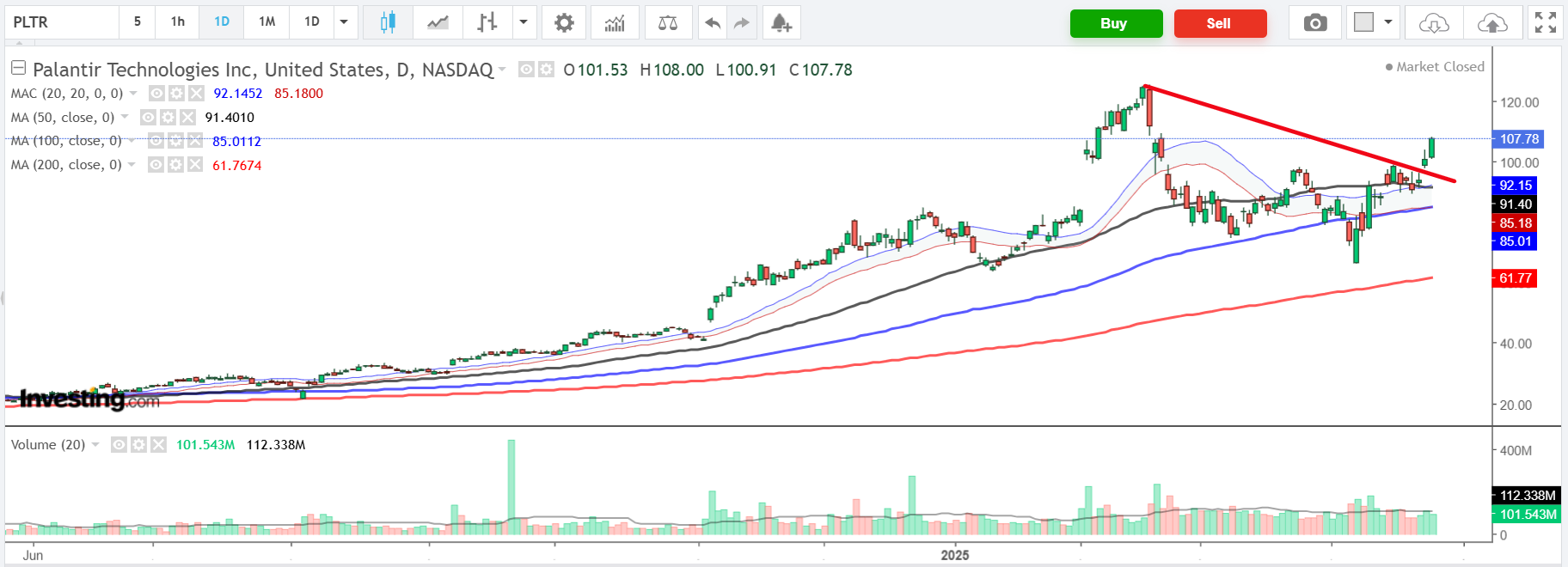
Task: Collapse the indicator legend with minus box
Action: 18,68
